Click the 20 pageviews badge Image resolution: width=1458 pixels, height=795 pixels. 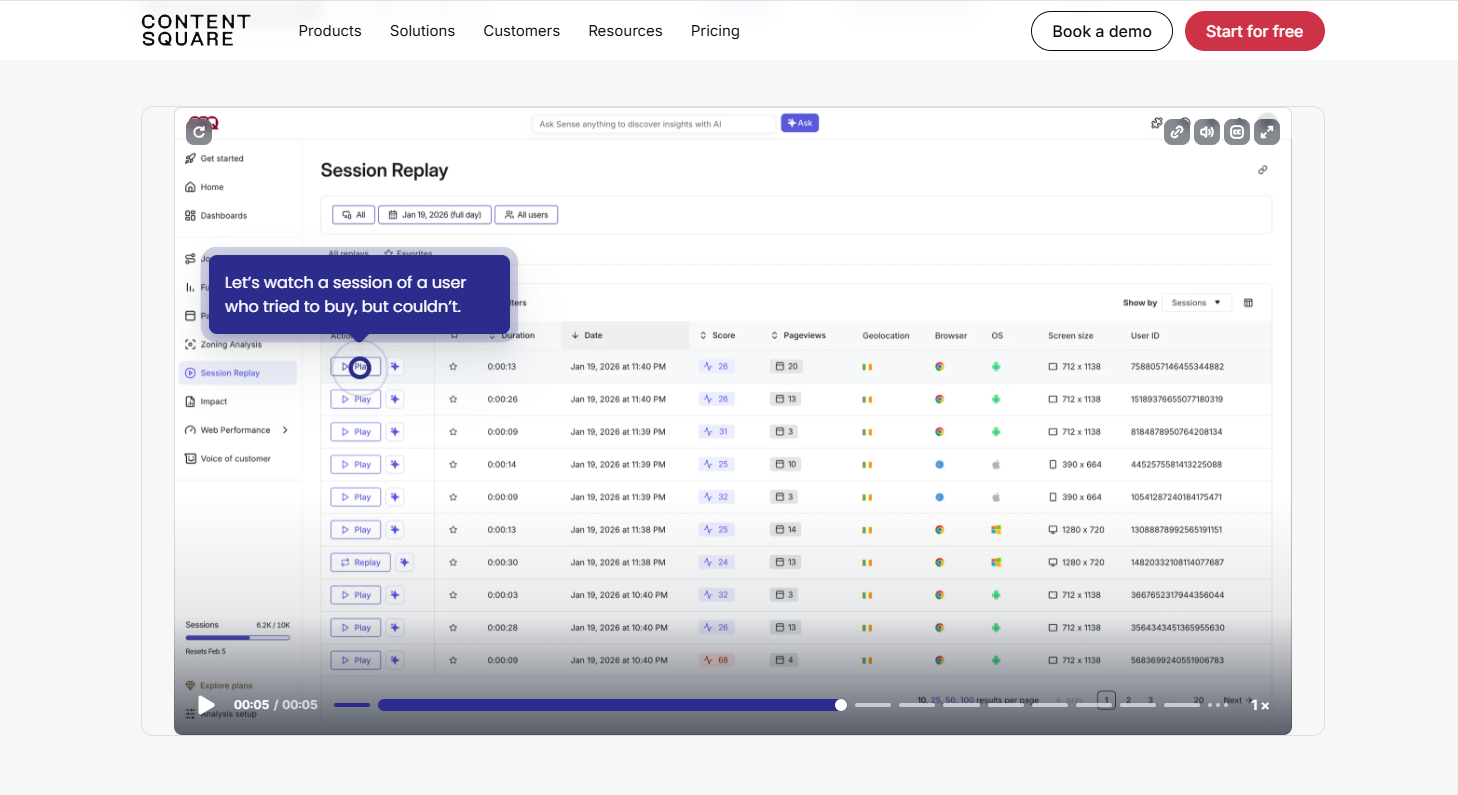pos(786,367)
